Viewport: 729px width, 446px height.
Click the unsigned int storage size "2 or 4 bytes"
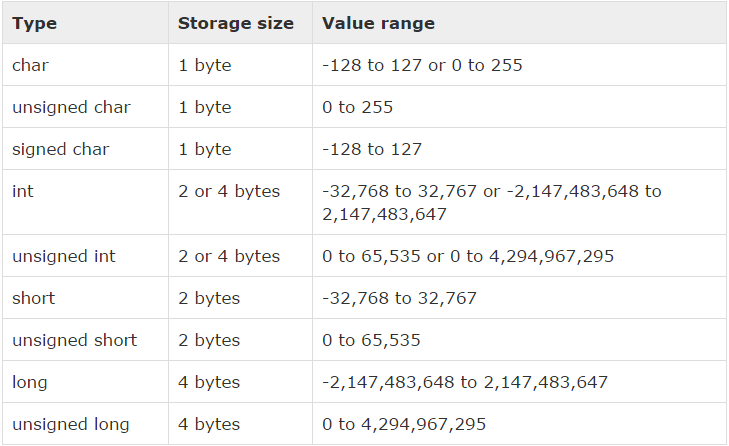coord(229,256)
